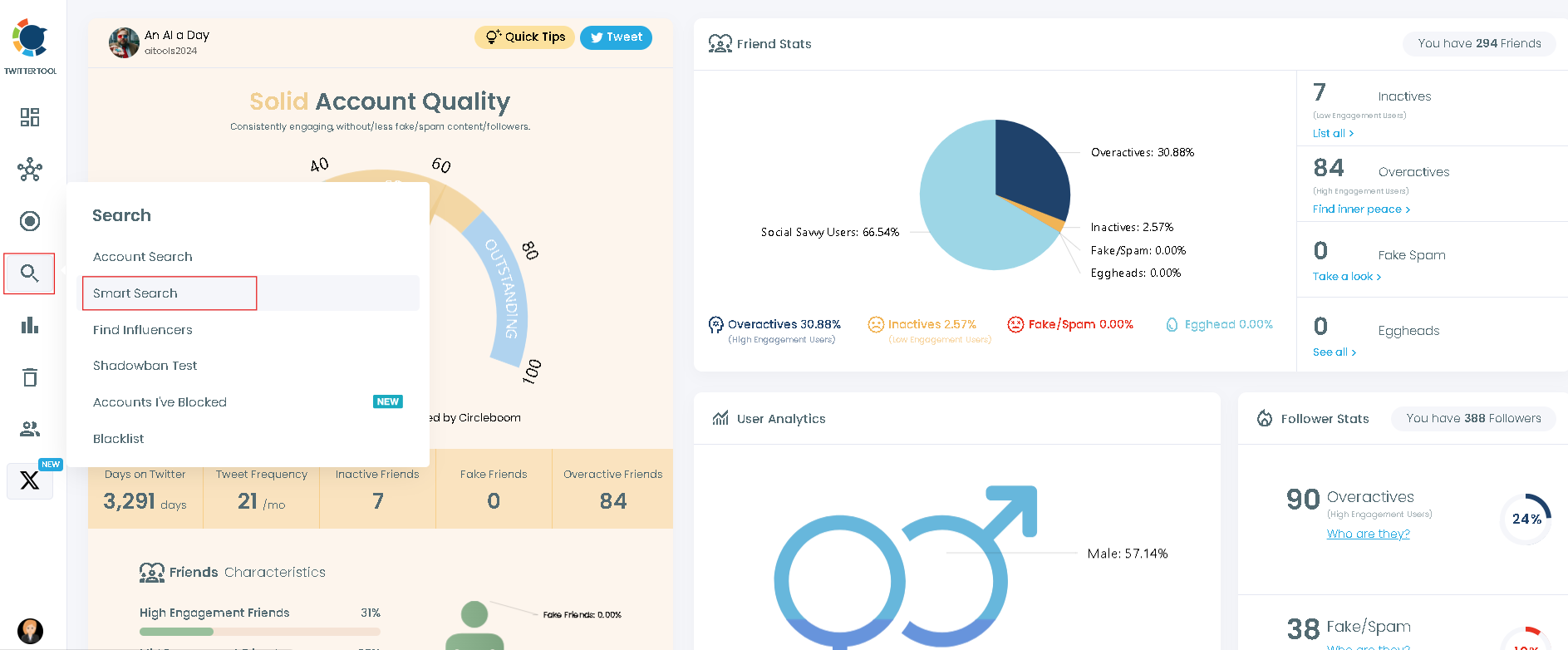Click the Inactives legend face icon
The image size is (1568, 650).
[x=876, y=324]
